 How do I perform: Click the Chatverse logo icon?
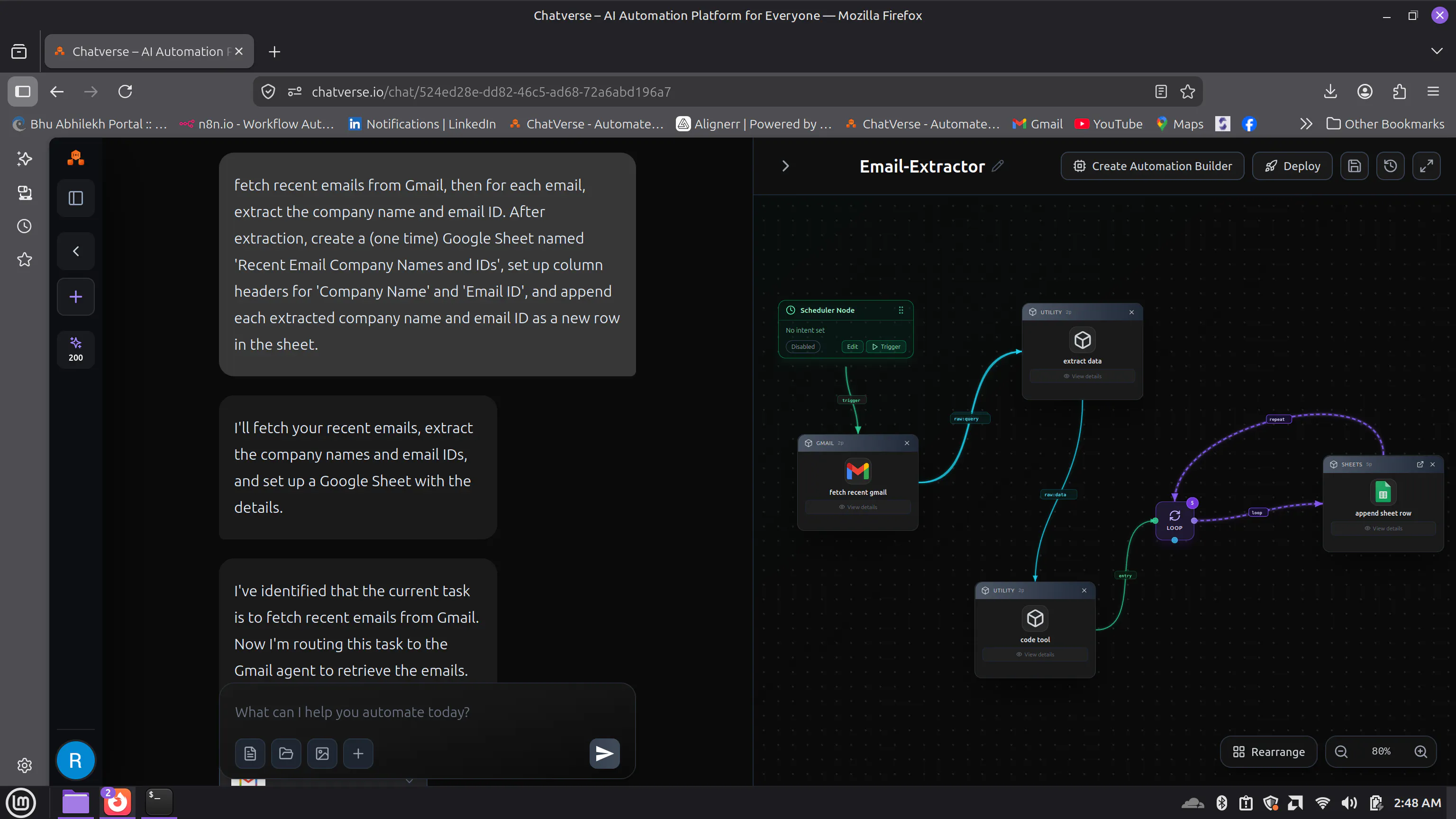(76, 158)
